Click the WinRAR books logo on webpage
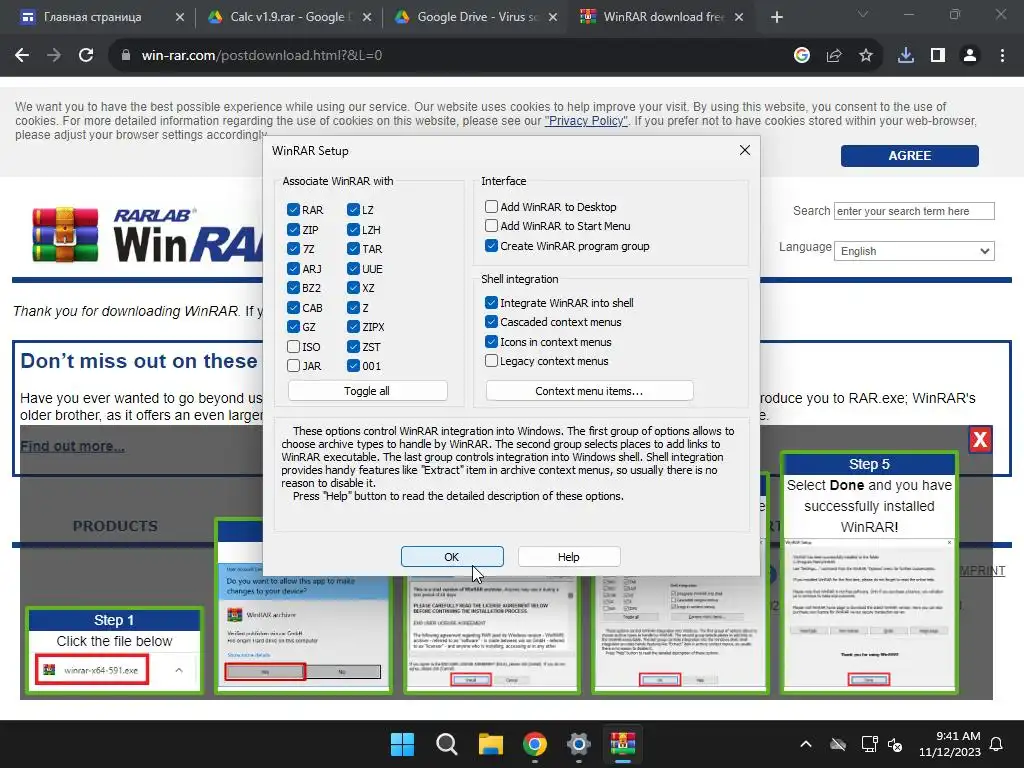 click(65, 234)
